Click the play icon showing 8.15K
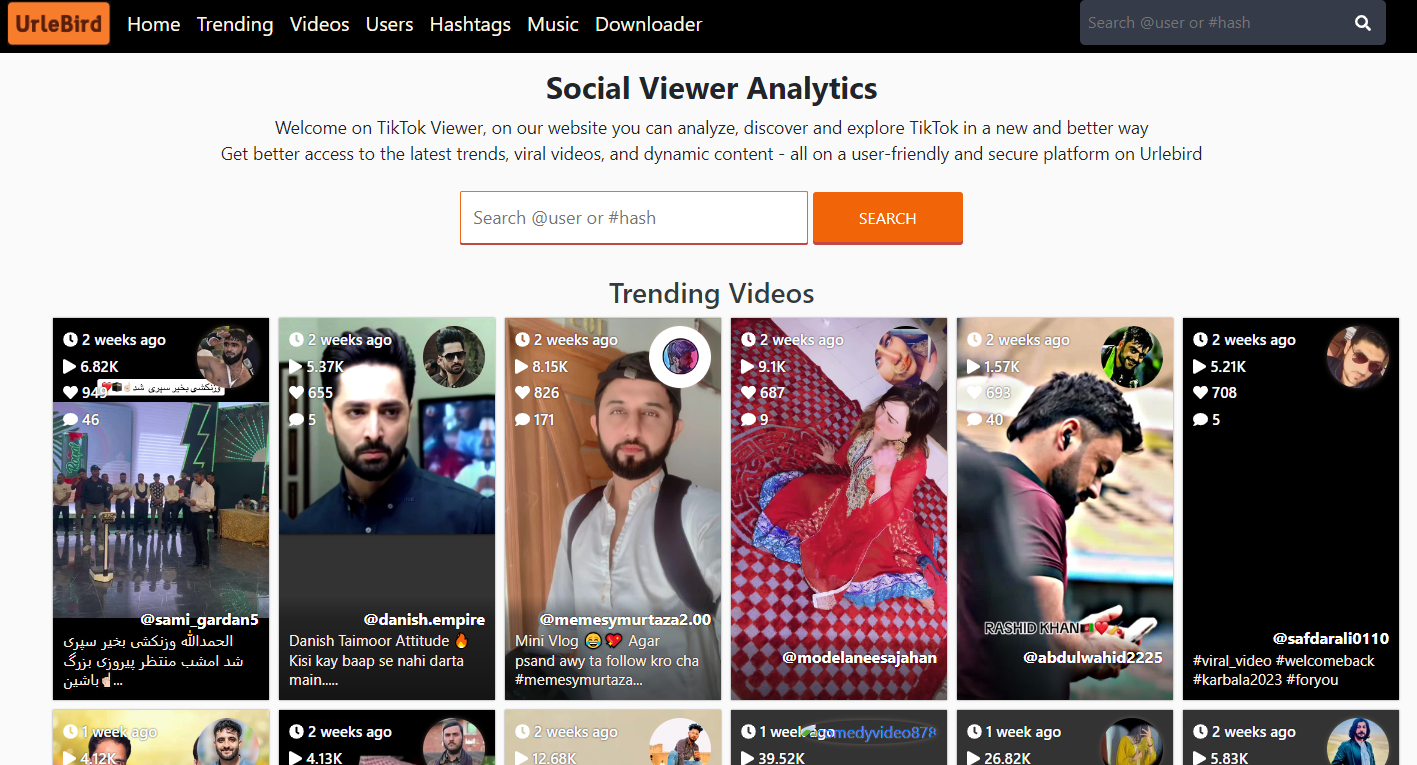Screen dimensions: 1417x765 522,367
